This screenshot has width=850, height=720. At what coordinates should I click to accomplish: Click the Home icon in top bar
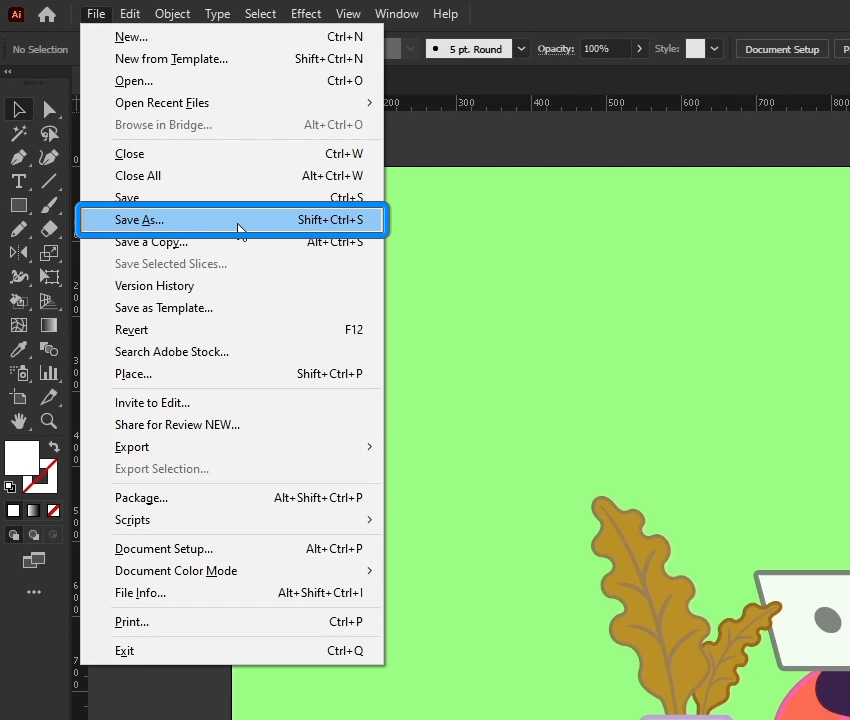tap(47, 14)
